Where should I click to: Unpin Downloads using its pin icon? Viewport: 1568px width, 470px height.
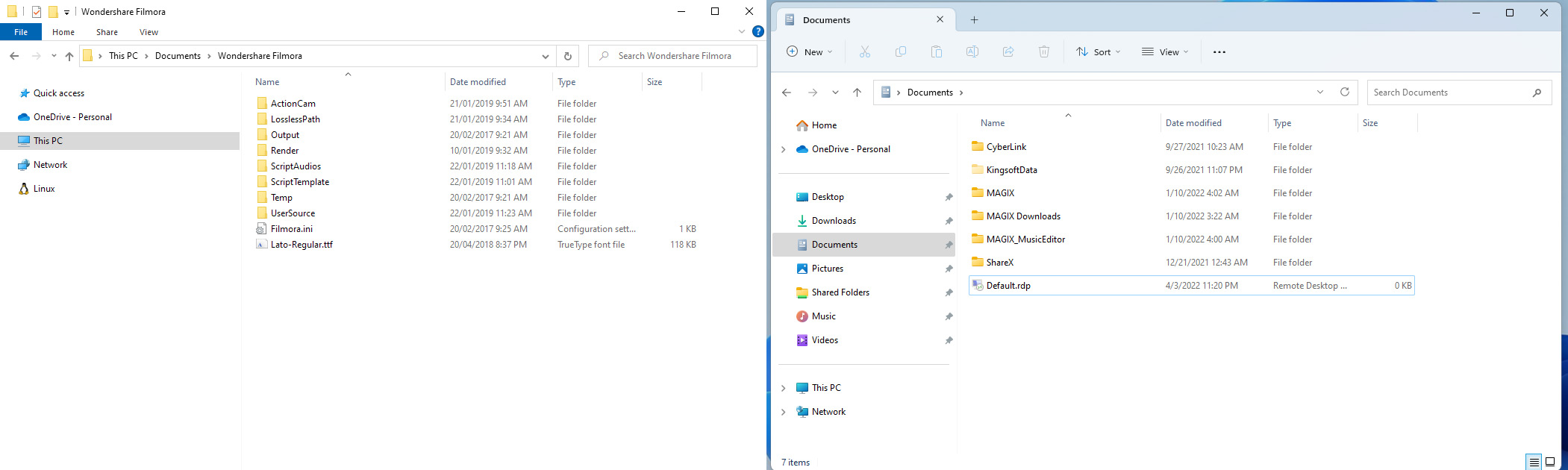[949, 221]
